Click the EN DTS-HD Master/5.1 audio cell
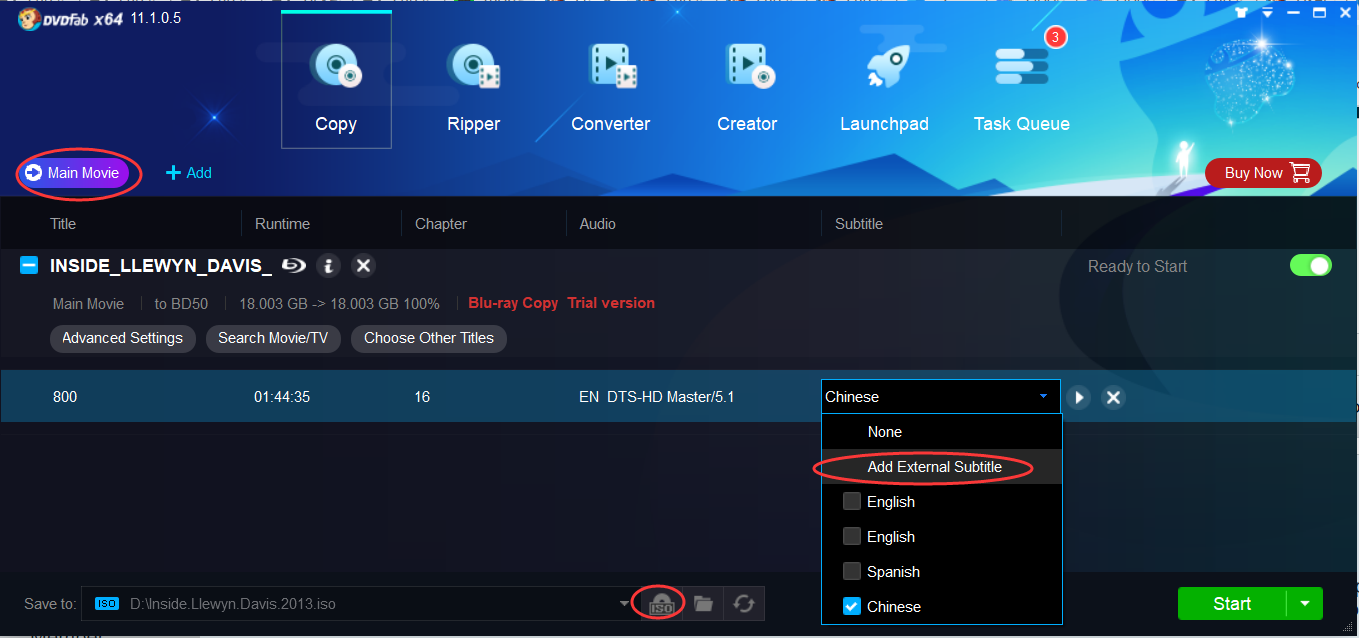1359x638 pixels. pos(657,397)
